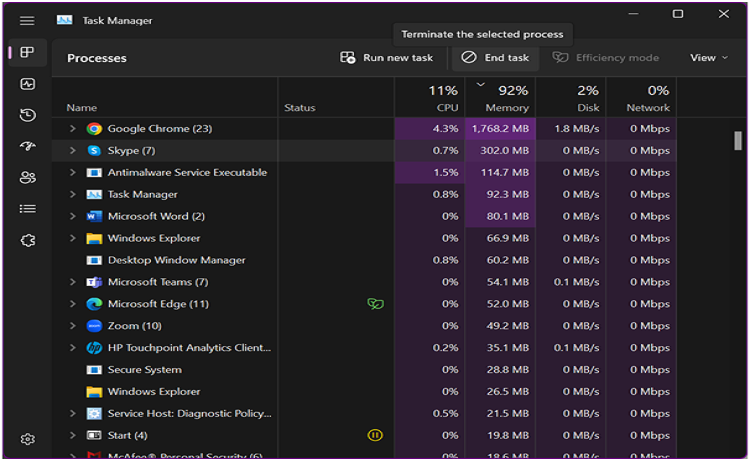Sort by the Status column header
Image resolution: width=750 pixels, height=461 pixels.
coord(300,108)
